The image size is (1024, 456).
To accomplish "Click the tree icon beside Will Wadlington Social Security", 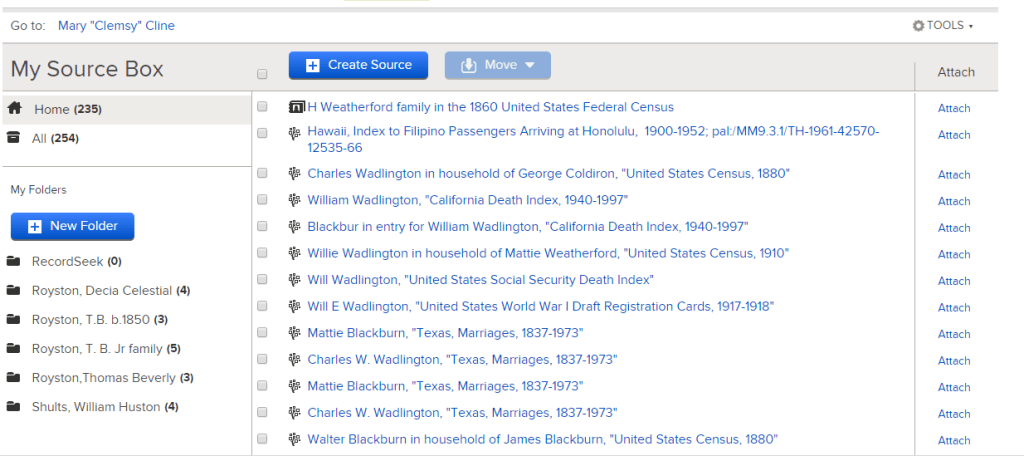I will (295, 280).
